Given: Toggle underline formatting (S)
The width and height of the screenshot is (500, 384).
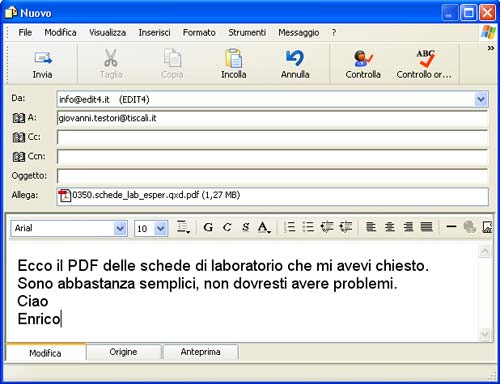Looking at the screenshot, I should click(246, 227).
